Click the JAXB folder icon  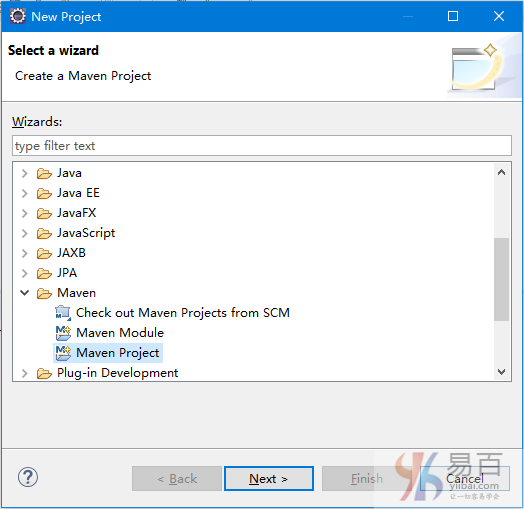point(44,253)
